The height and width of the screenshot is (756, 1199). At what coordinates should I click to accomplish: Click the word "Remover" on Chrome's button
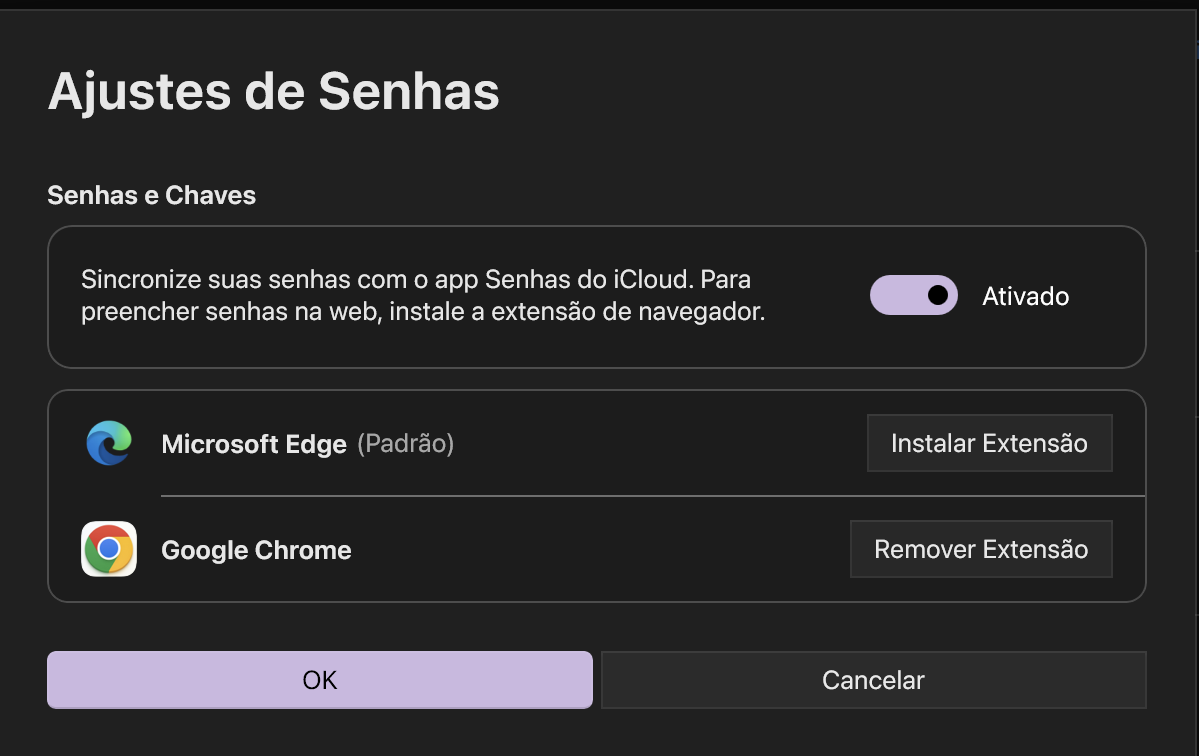pos(924,549)
